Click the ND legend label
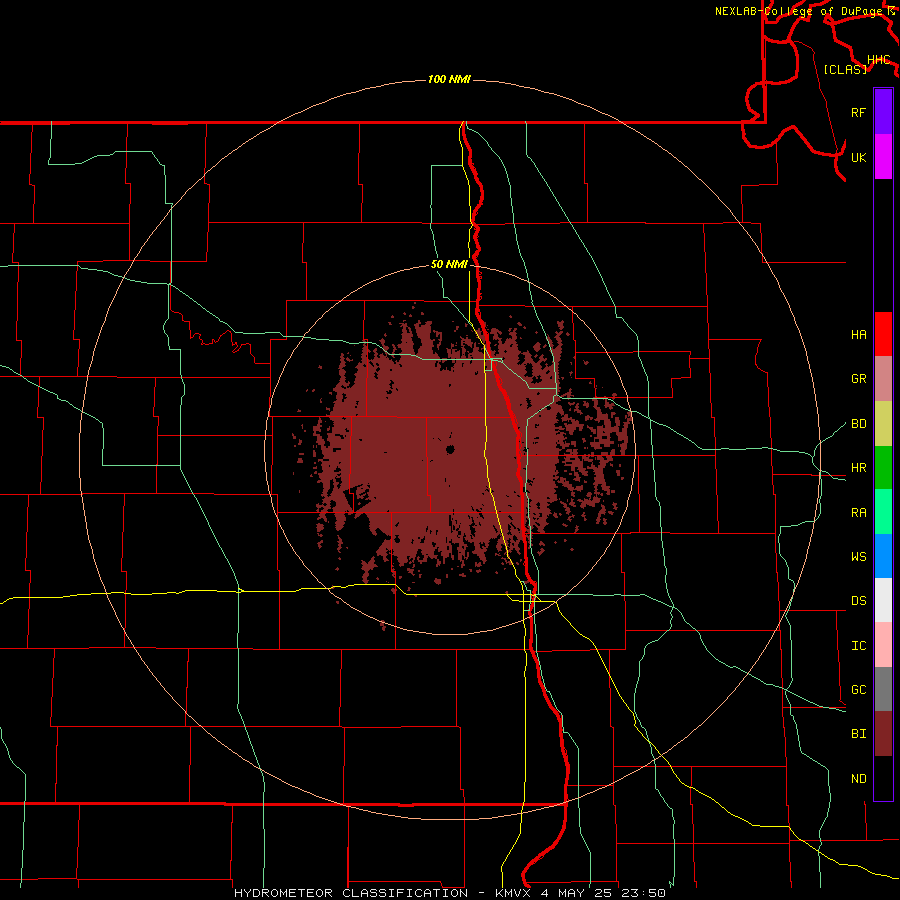The height and width of the screenshot is (900, 900). 858,779
